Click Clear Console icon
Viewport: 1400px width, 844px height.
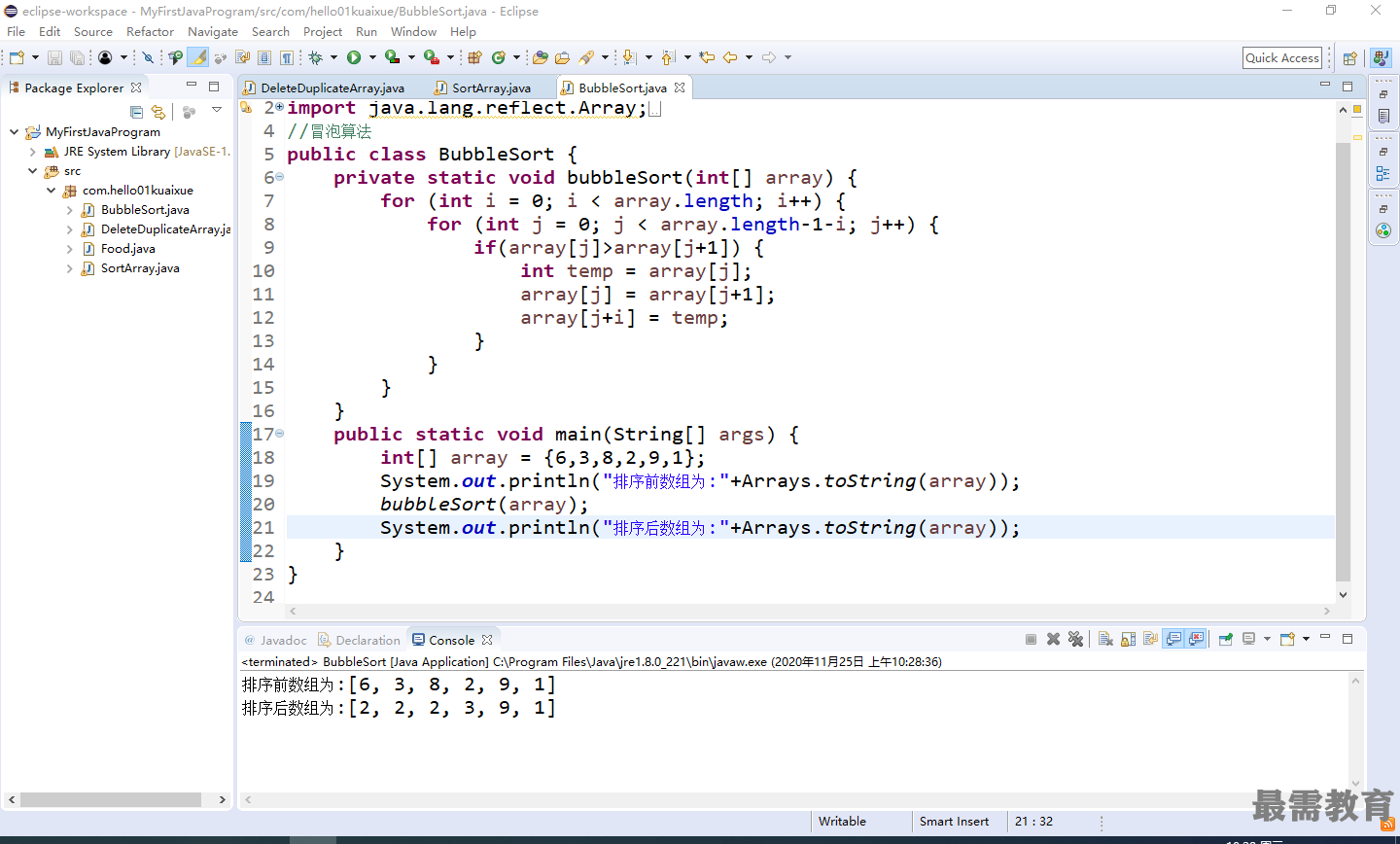1105,639
